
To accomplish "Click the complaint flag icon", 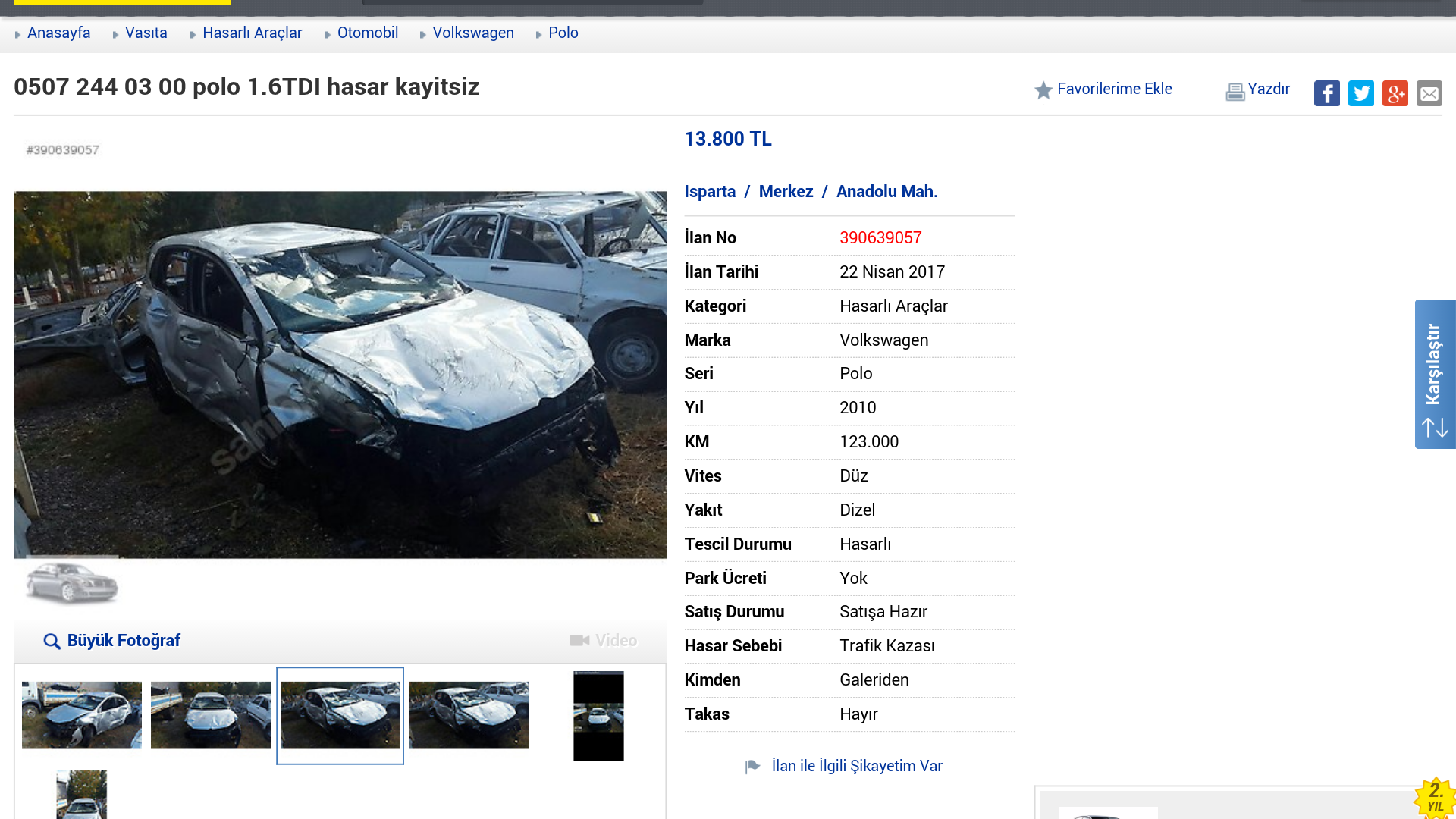I will coord(752,767).
